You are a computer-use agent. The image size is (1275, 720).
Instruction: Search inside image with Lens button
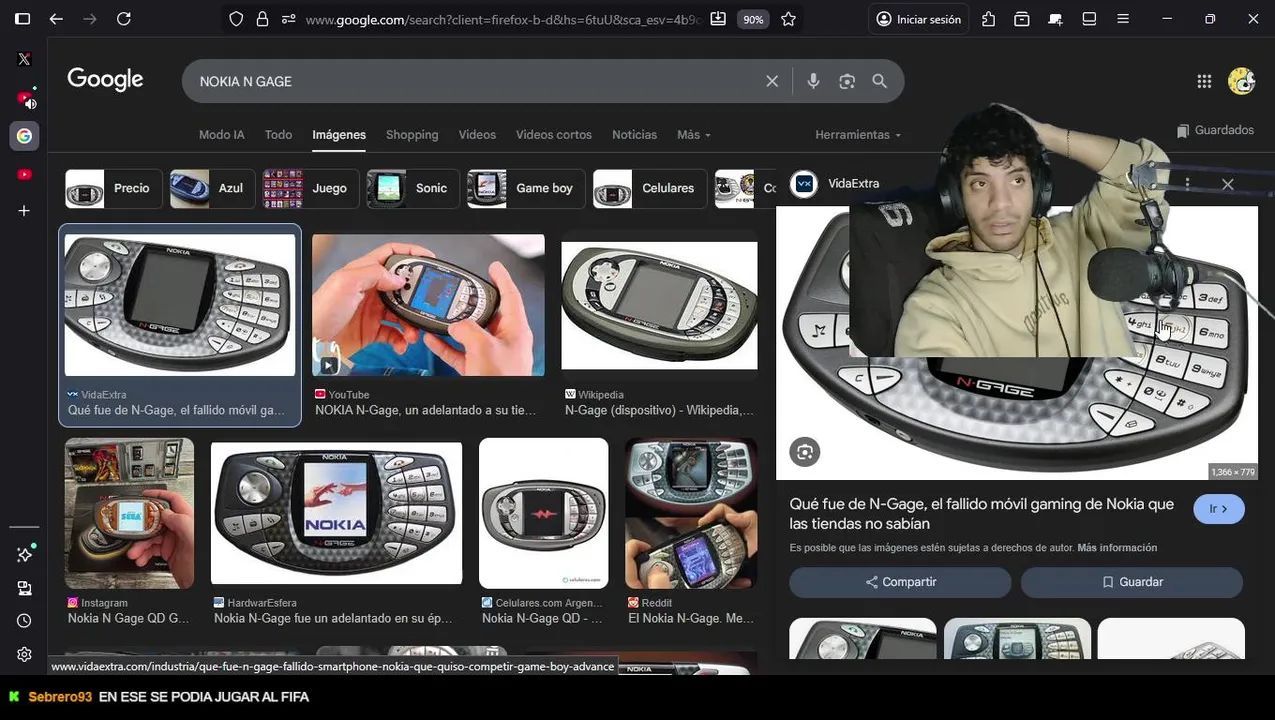(805, 452)
